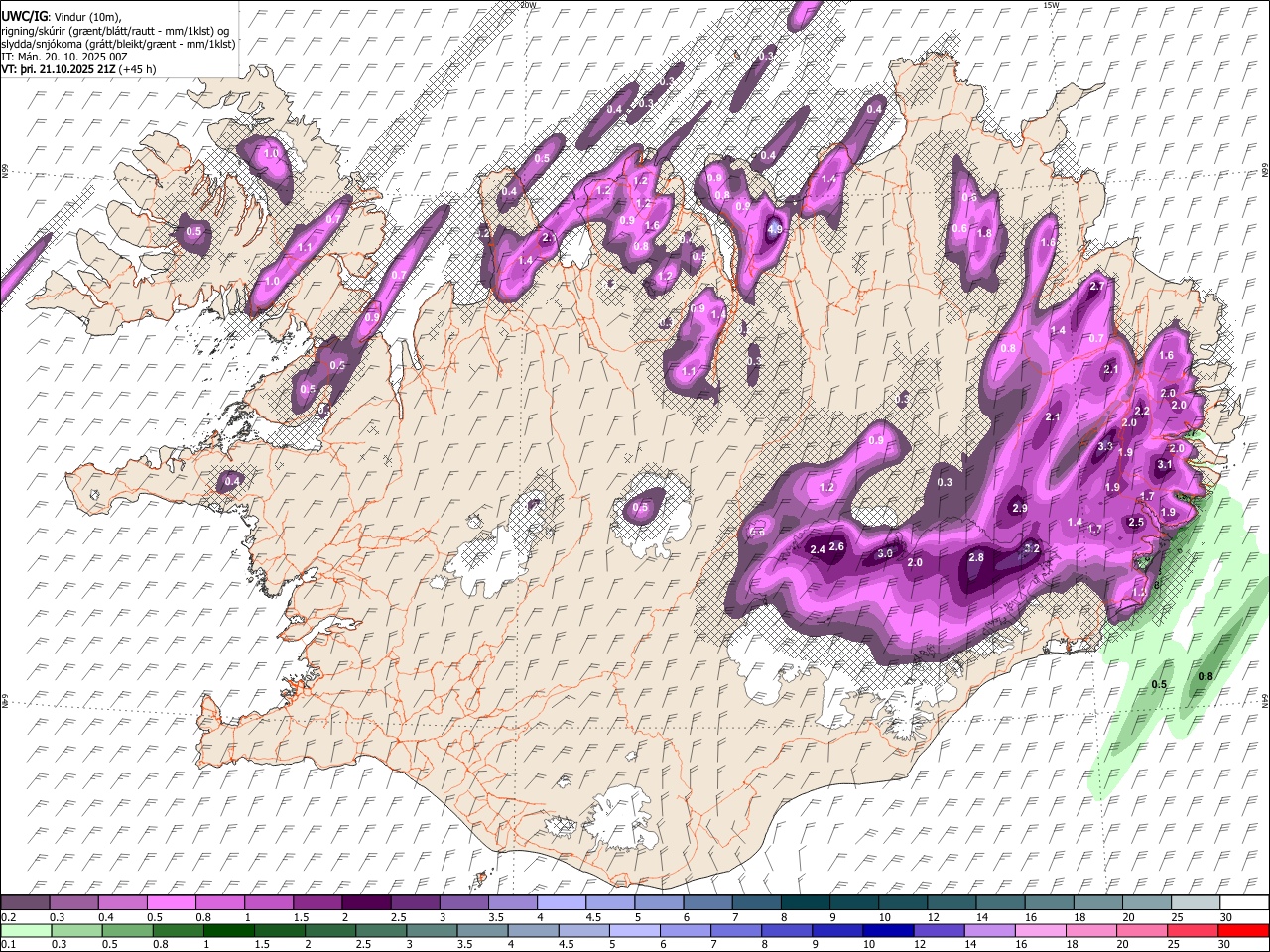Click the 0.1 label in lower legend row
Viewport: 1270px width, 952px height.
9,945
